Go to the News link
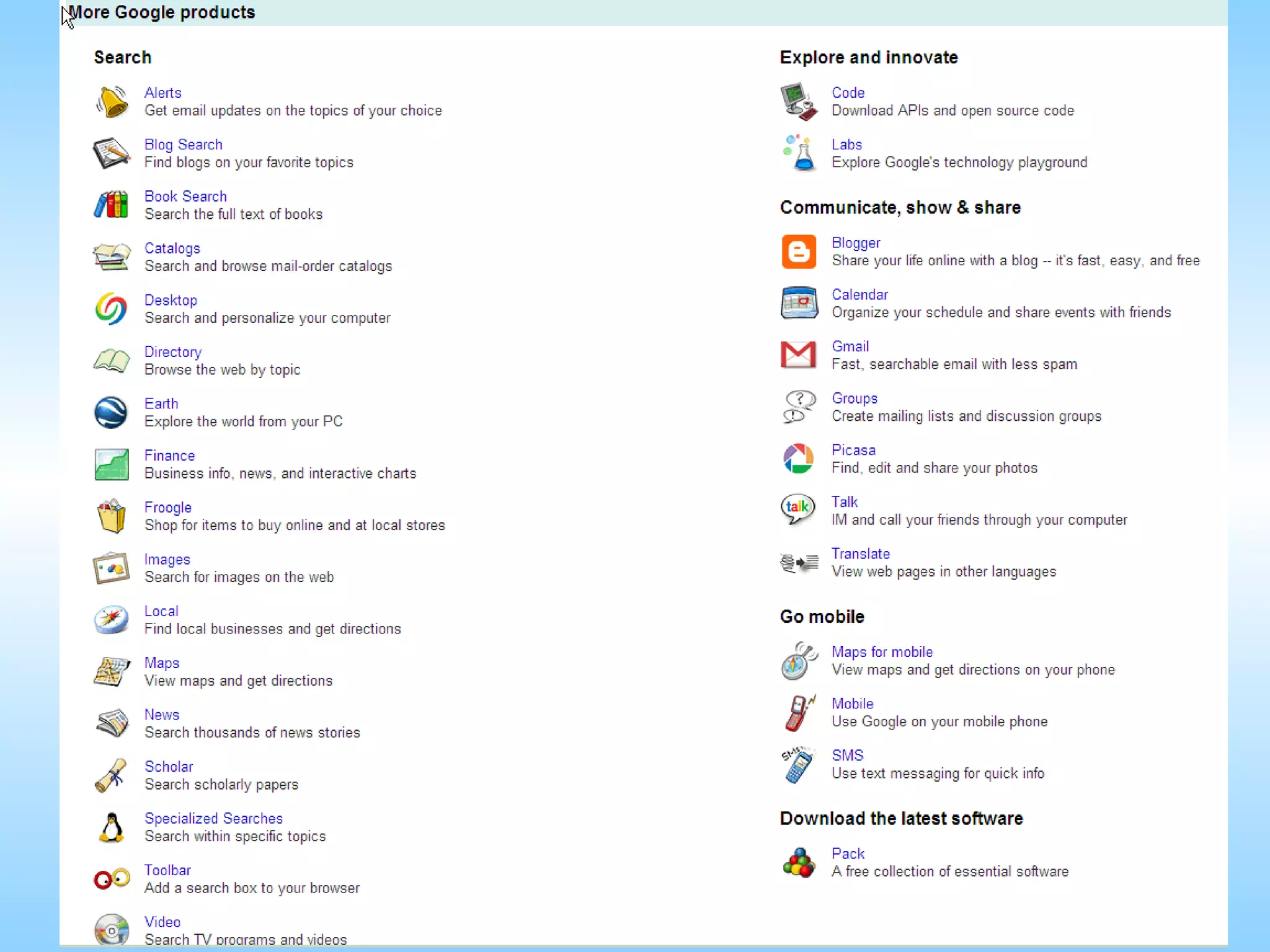Image resolution: width=1270 pixels, height=952 pixels. 161,715
